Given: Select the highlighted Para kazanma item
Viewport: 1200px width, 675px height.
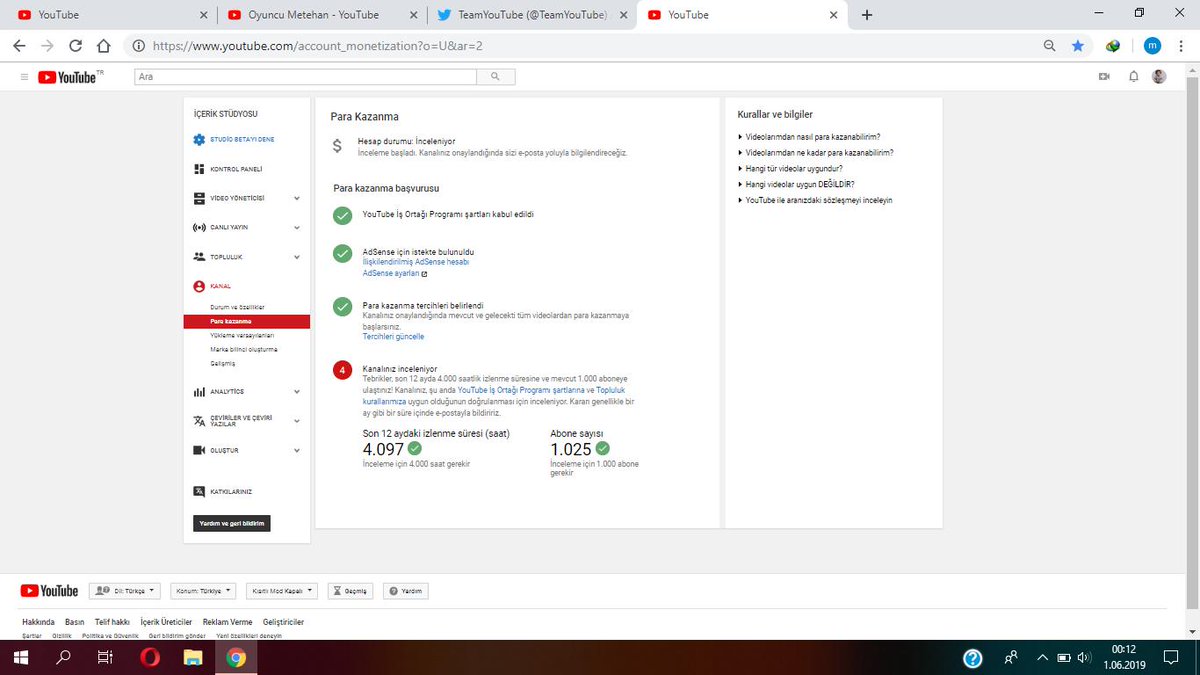Looking at the screenshot, I should coord(247,321).
